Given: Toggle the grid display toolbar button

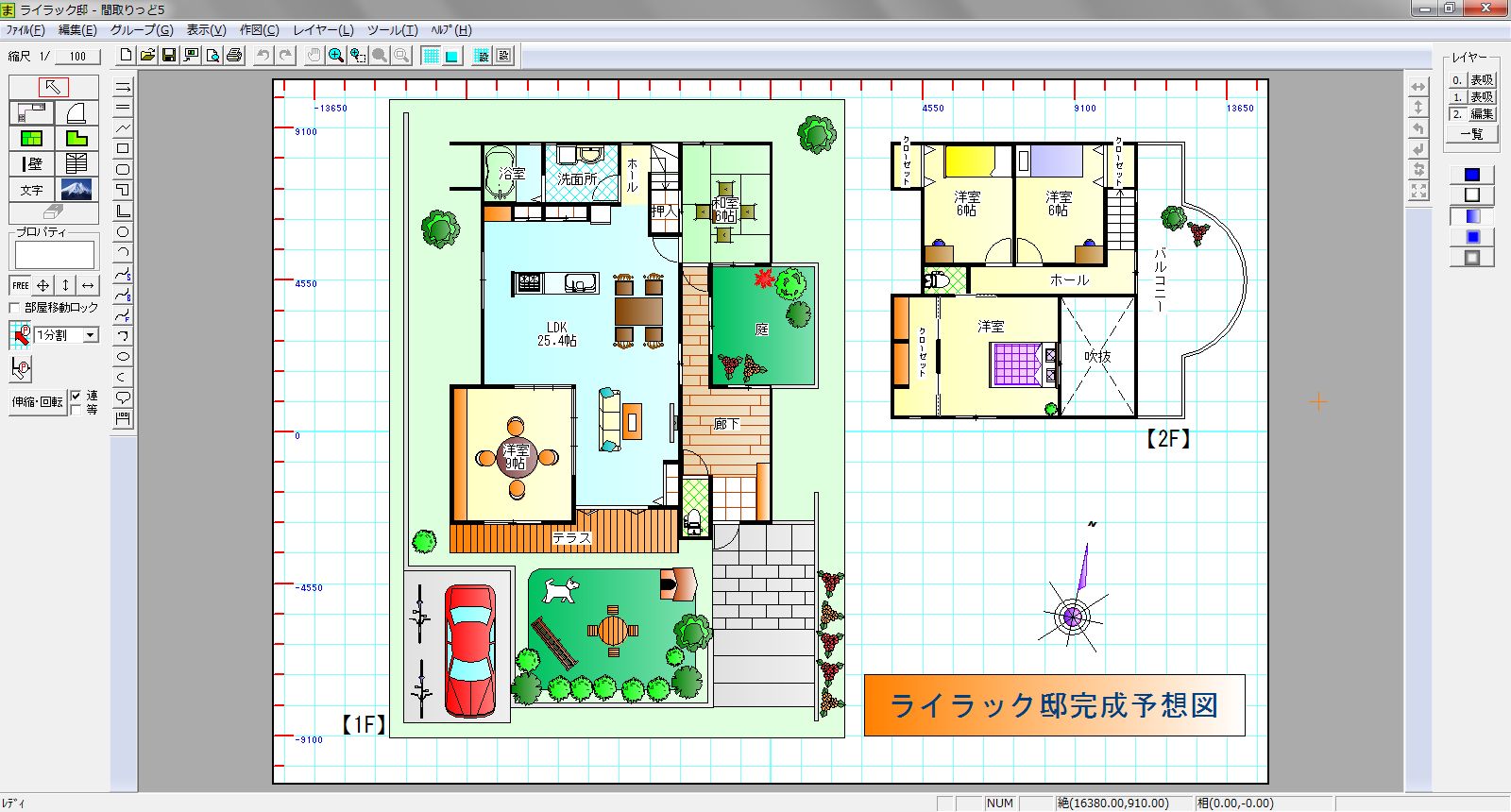Looking at the screenshot, I should 431,56.
